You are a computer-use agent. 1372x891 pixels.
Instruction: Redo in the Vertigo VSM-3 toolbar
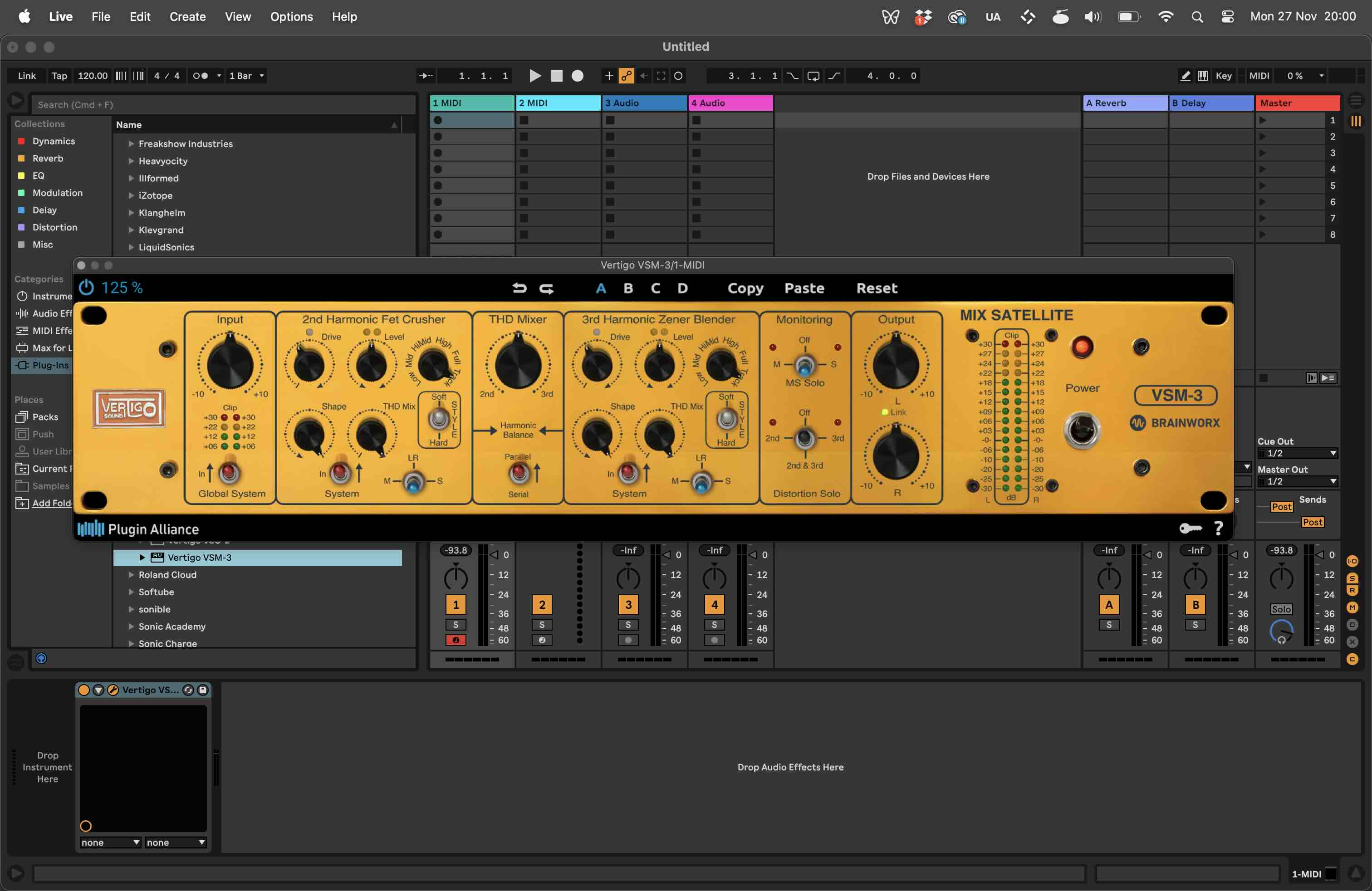click(547, 288)
